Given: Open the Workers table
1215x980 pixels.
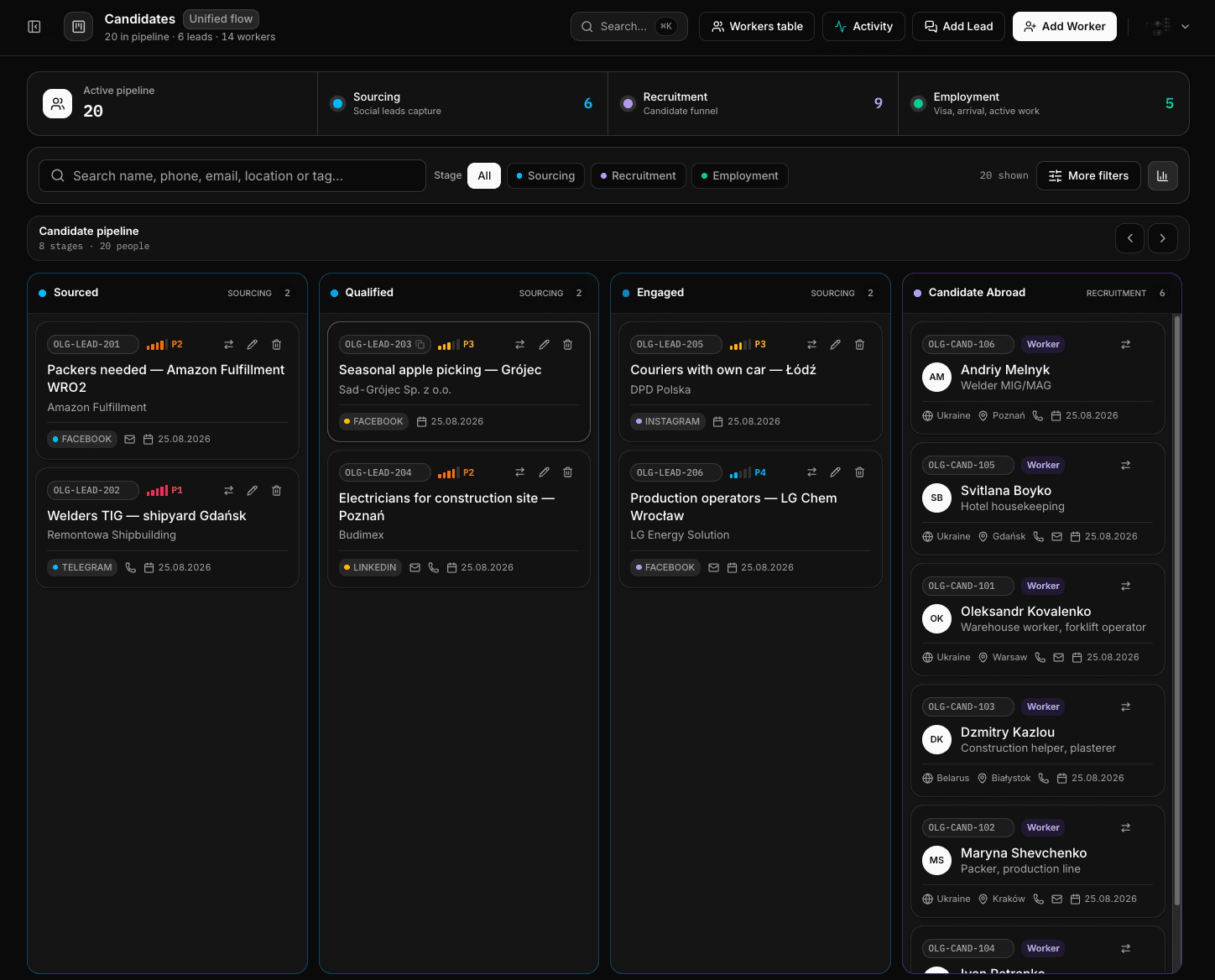Looking at the screenshot, I should click(x=757, y=27).
